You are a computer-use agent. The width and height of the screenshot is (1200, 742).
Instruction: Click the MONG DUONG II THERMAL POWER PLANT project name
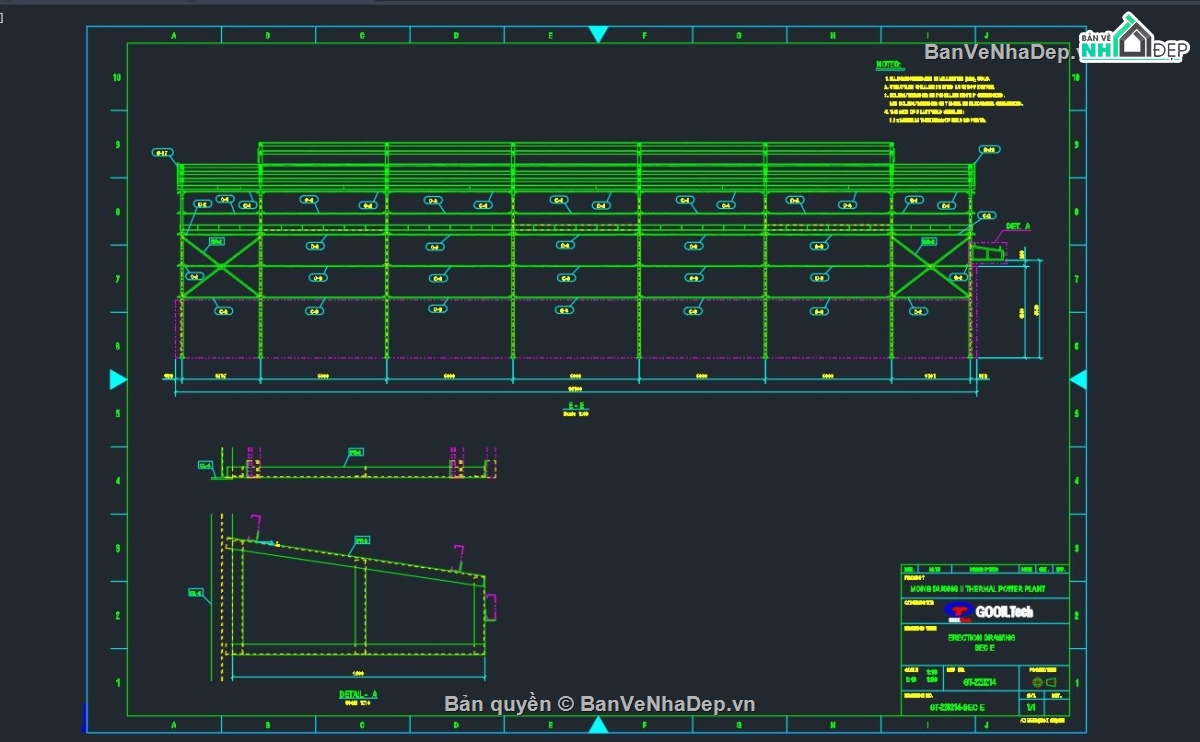(x=978, y=589)
